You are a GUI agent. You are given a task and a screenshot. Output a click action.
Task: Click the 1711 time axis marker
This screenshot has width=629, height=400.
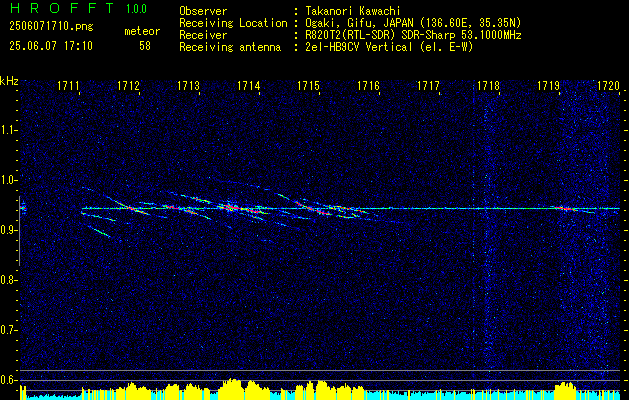pyautogui.click(x=68, y=85)
